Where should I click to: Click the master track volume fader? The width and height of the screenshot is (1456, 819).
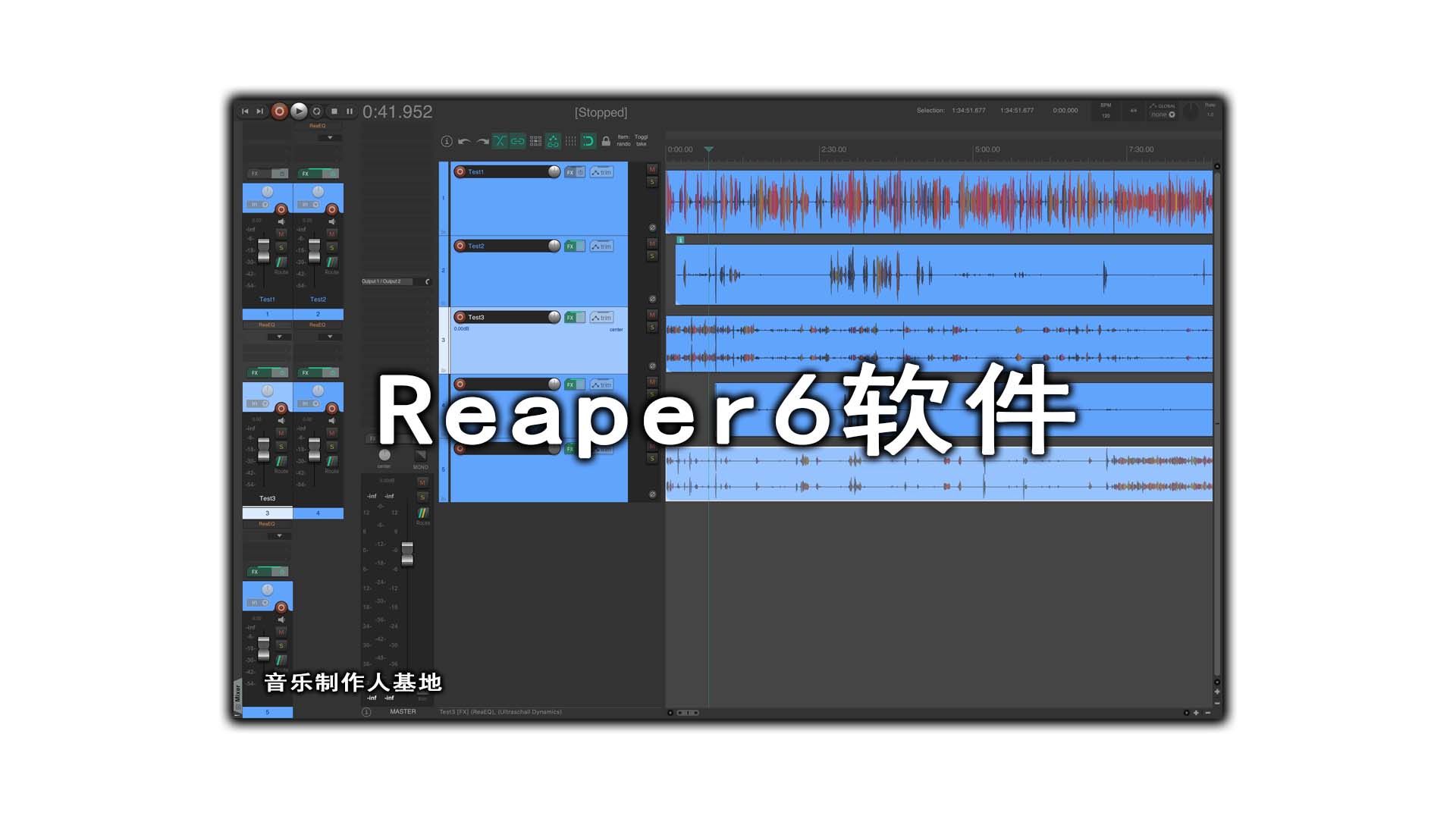pos(407,554)
